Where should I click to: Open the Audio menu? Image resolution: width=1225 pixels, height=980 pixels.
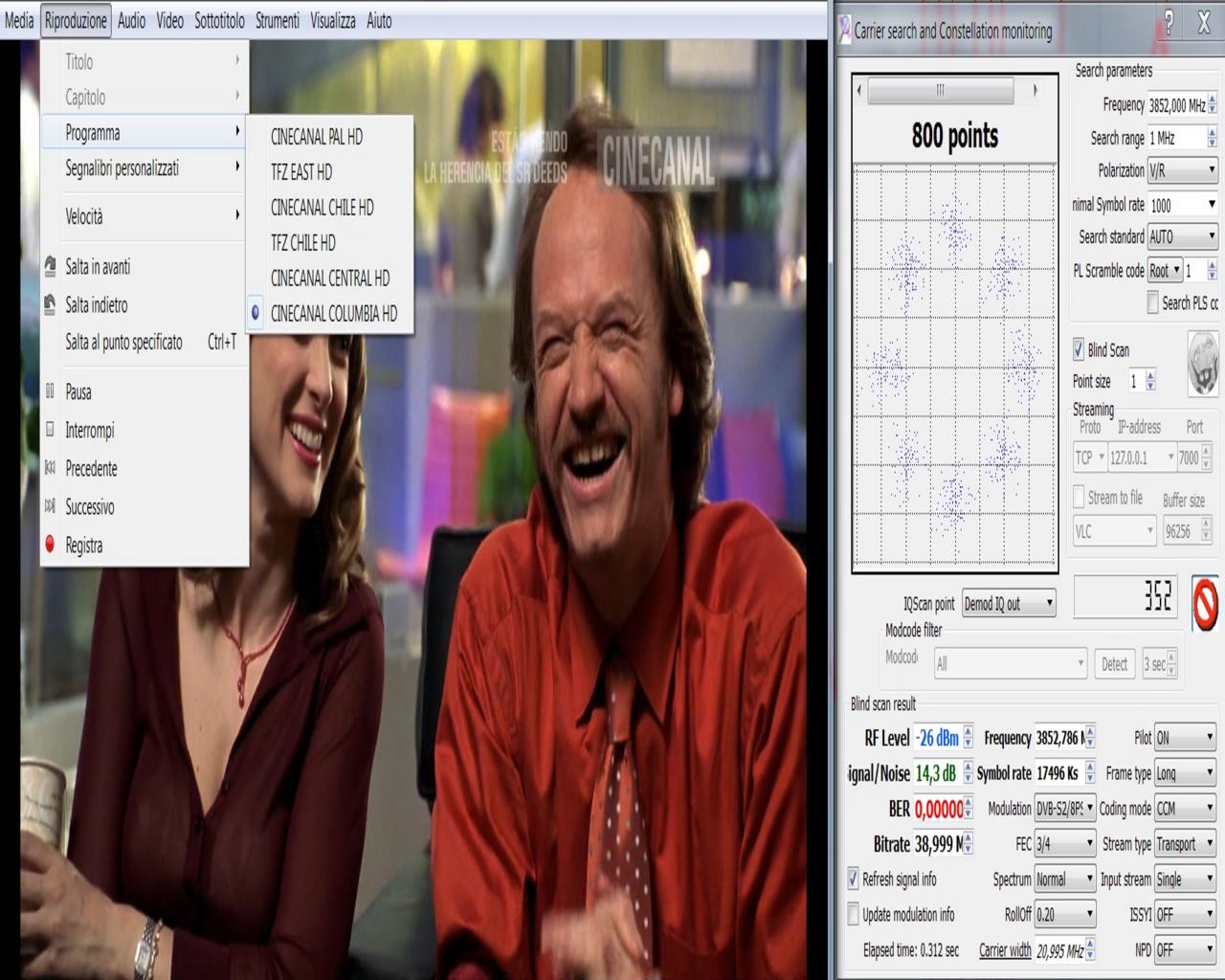tap(131, 20)
